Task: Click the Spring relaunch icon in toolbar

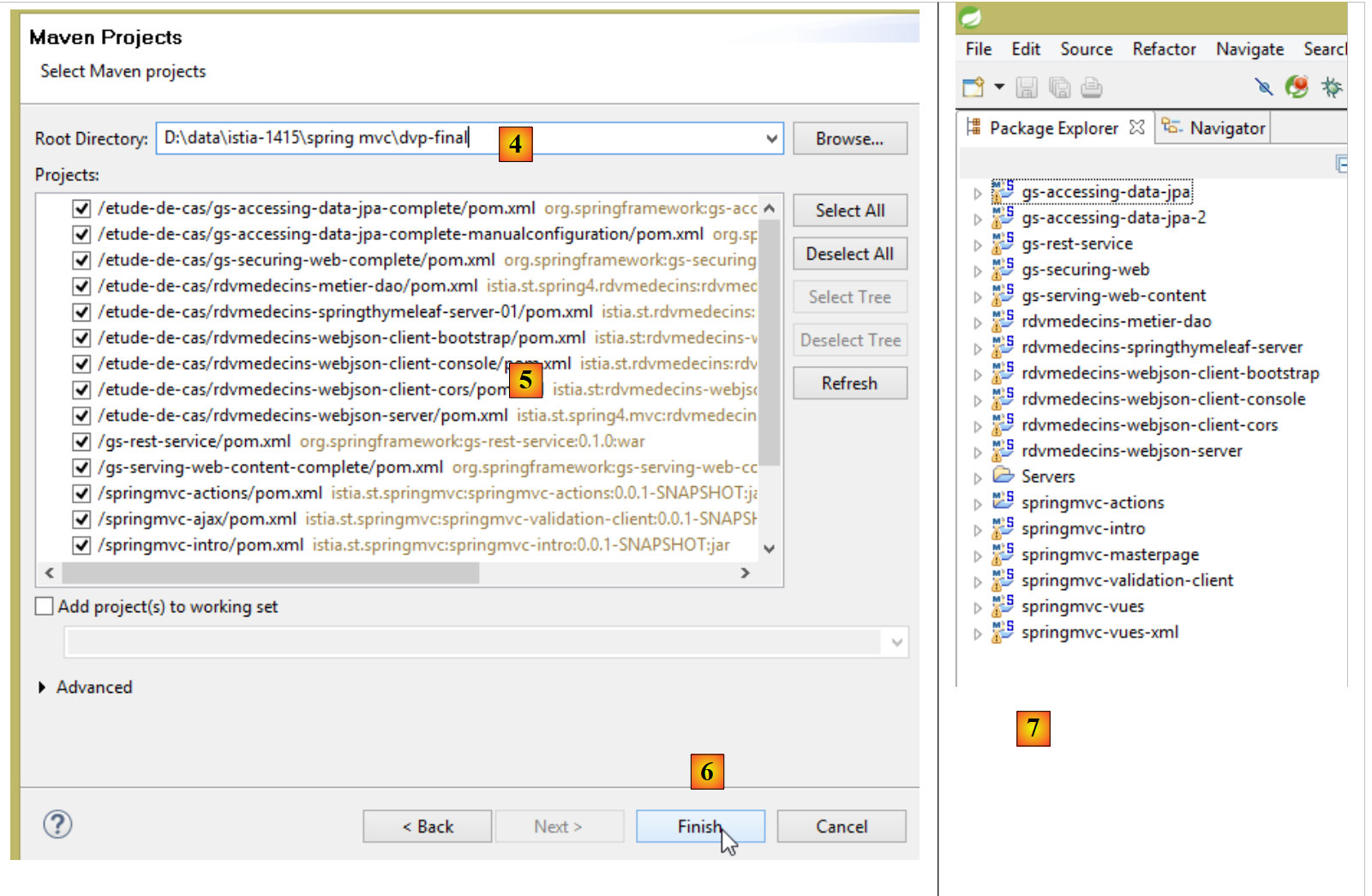Action: (1297, 87)
